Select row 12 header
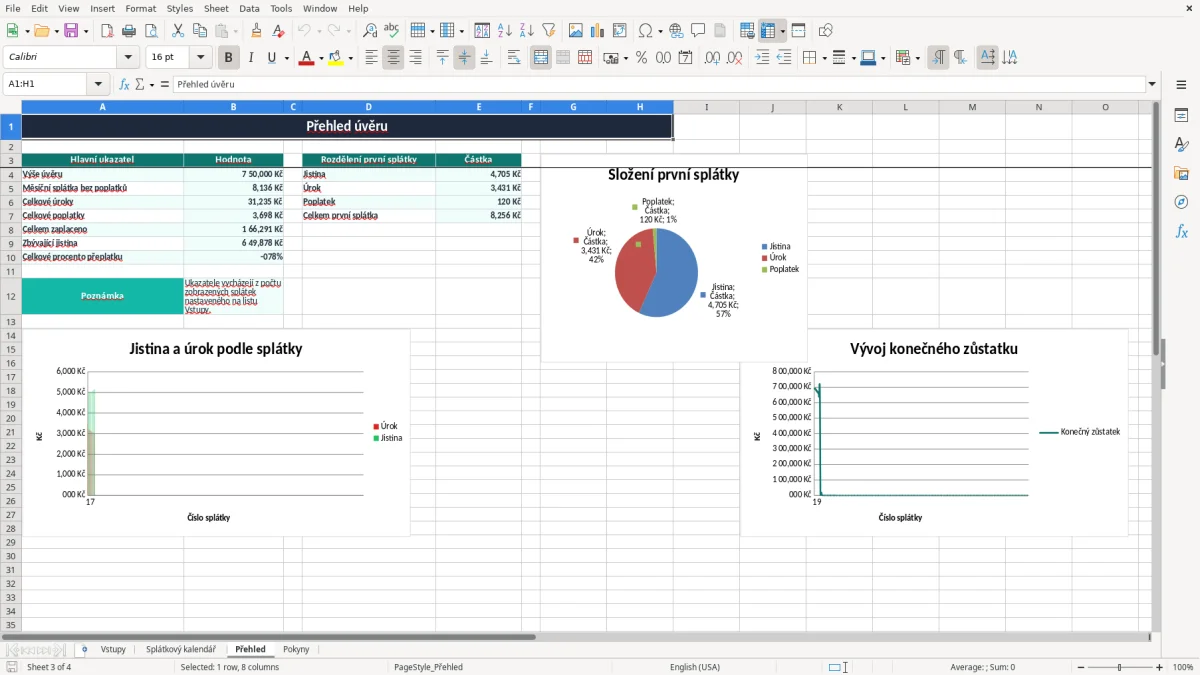Image resolution: width=1200 pixels, height=675 pixels. point(11,296)
